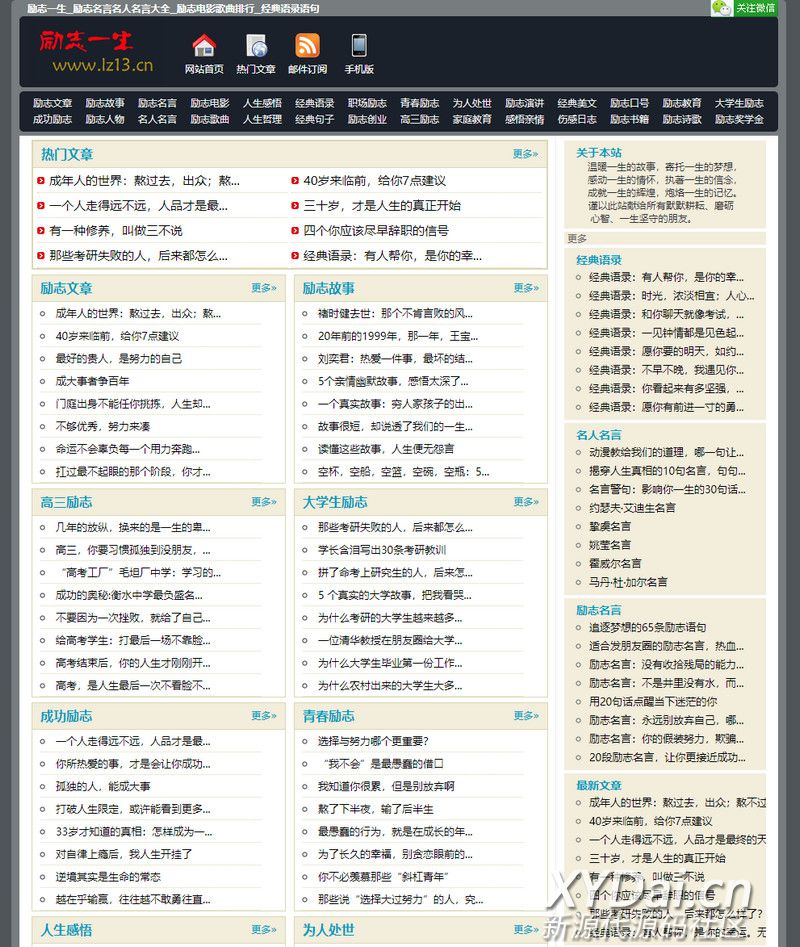Open hot article 有一种修养，叫做三不说
This screenshot has height=947, width=800.
coord(116,231)
